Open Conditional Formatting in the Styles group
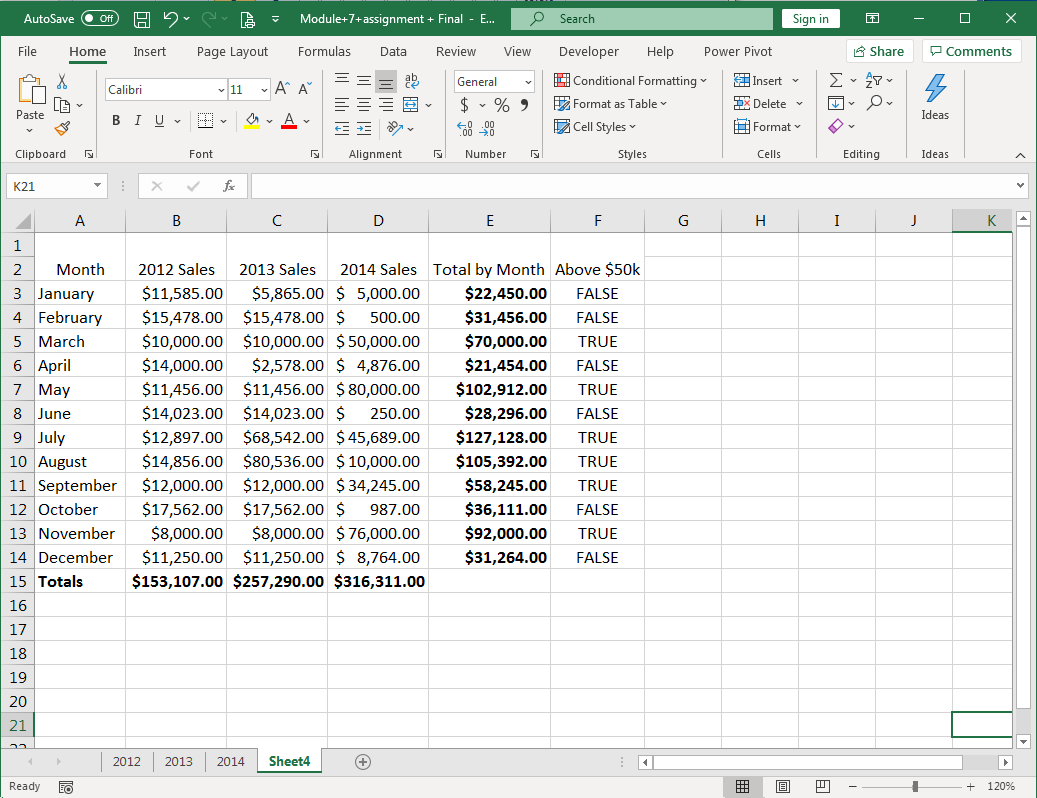The width and height of the screenshot is (1037, 798). (x=630, y=80)
